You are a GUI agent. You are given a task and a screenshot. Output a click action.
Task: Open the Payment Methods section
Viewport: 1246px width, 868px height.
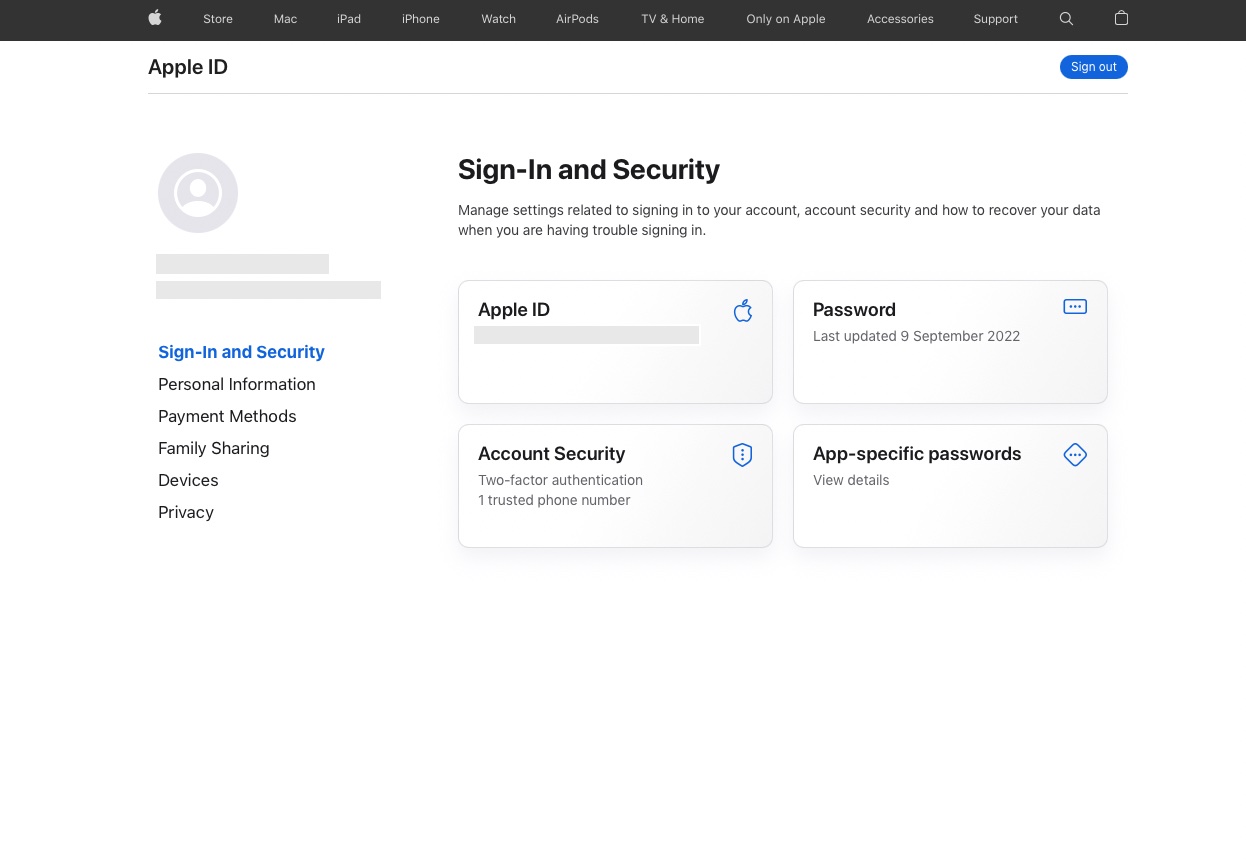point(227,416)
